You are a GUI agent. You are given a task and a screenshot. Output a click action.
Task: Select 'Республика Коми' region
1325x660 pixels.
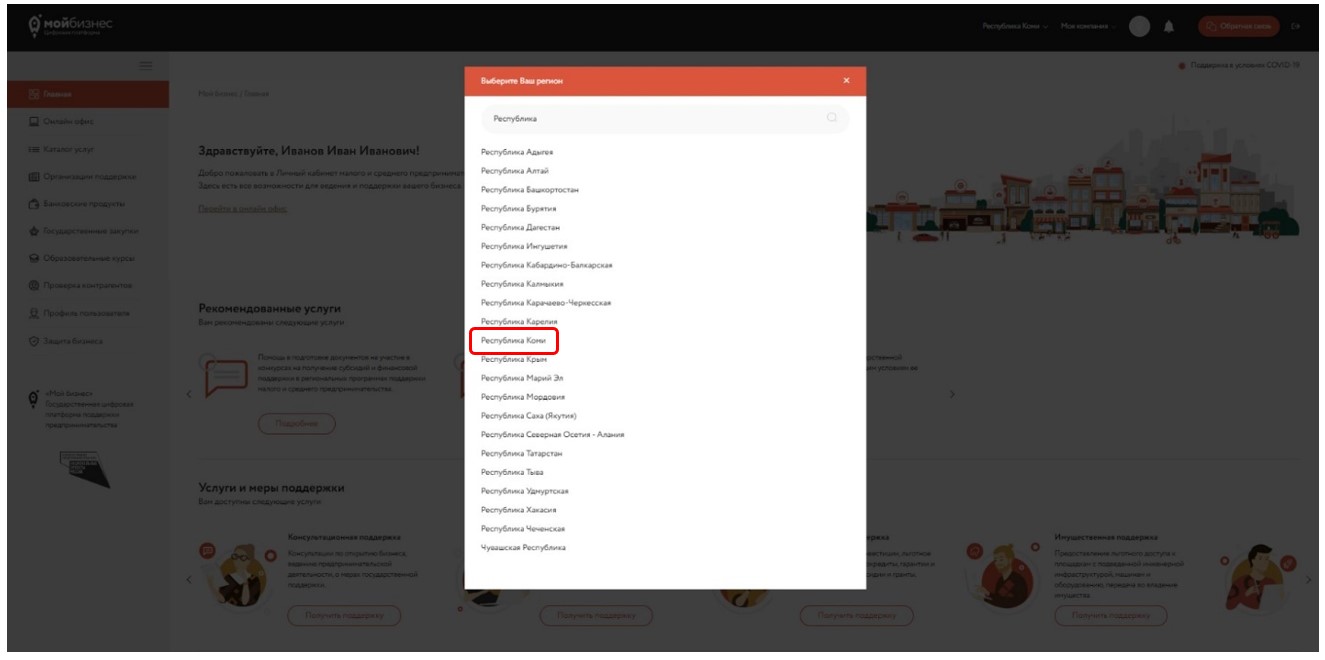pyautogui.click(x=514, y=341)
